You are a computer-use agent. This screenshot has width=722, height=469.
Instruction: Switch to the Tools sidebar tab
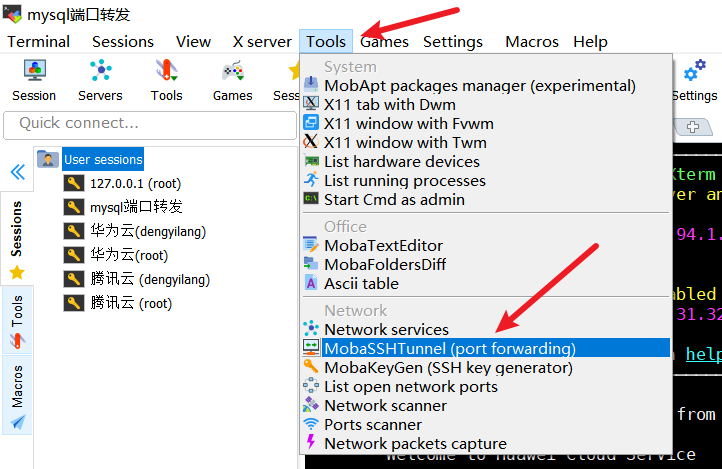point(17,322)
